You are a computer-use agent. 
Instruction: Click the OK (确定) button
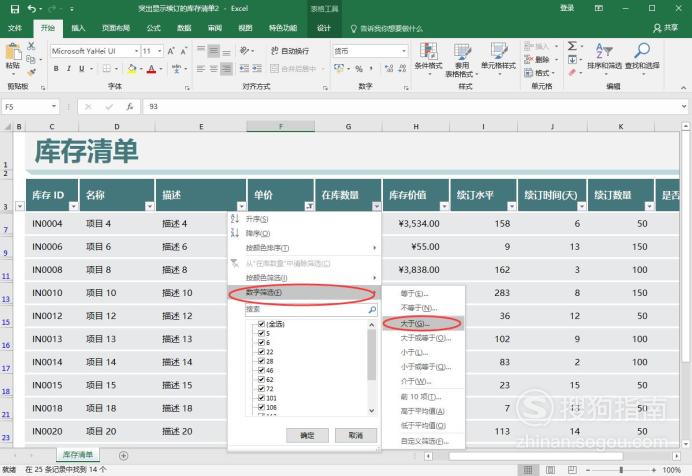pyautogui.click(x=307, y=435)
